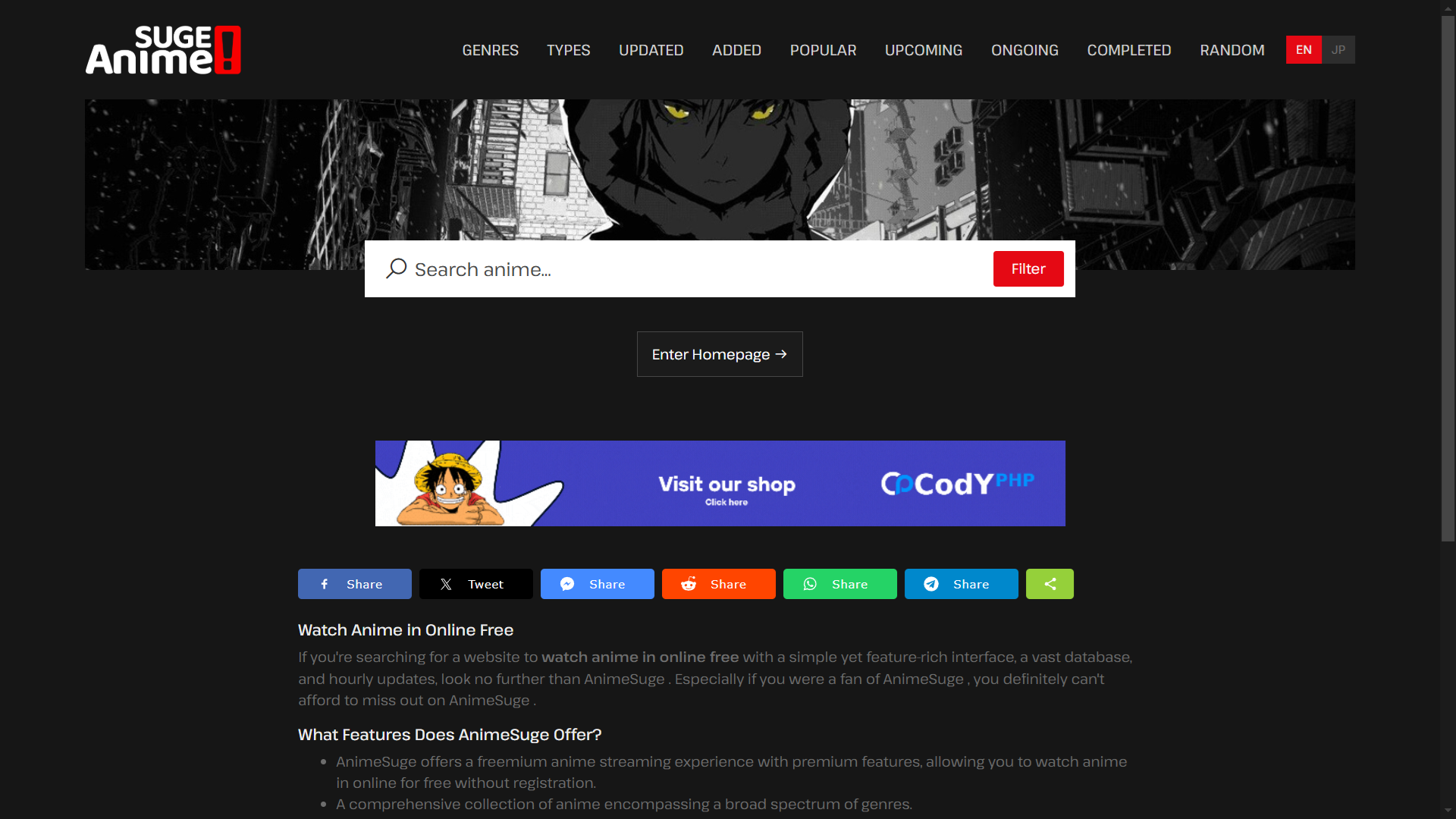Click the Enter Homepage button
This screenshot has width=1456, height=819.
click(720, 354)
